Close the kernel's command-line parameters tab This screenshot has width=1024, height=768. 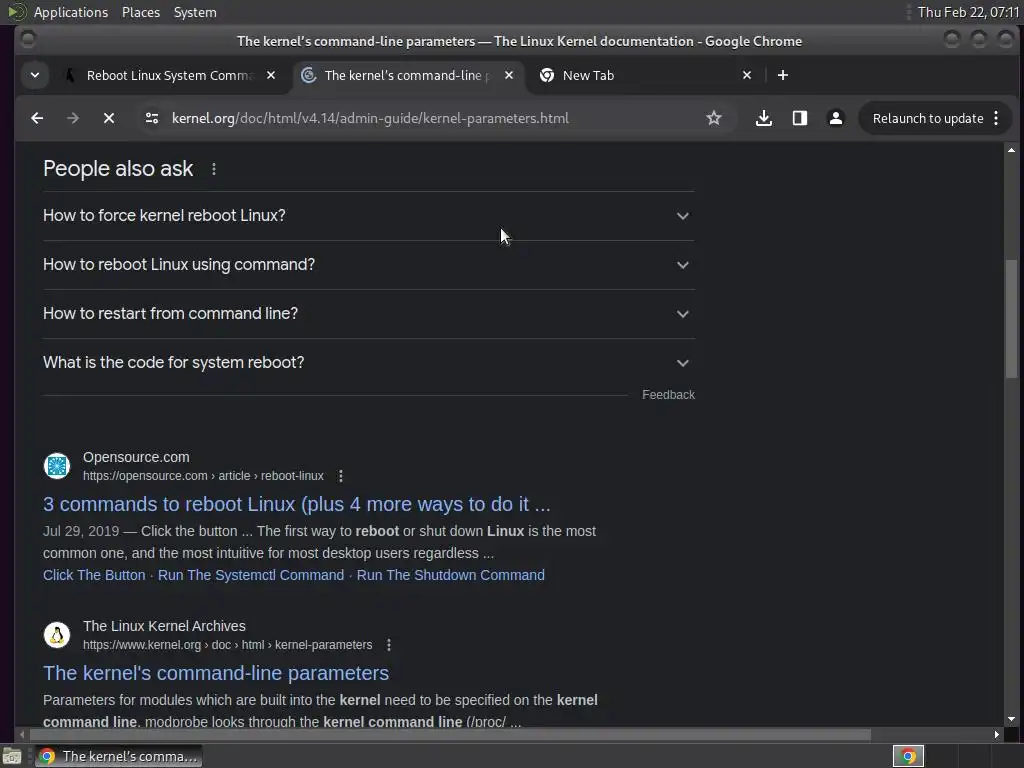[509, 75]
